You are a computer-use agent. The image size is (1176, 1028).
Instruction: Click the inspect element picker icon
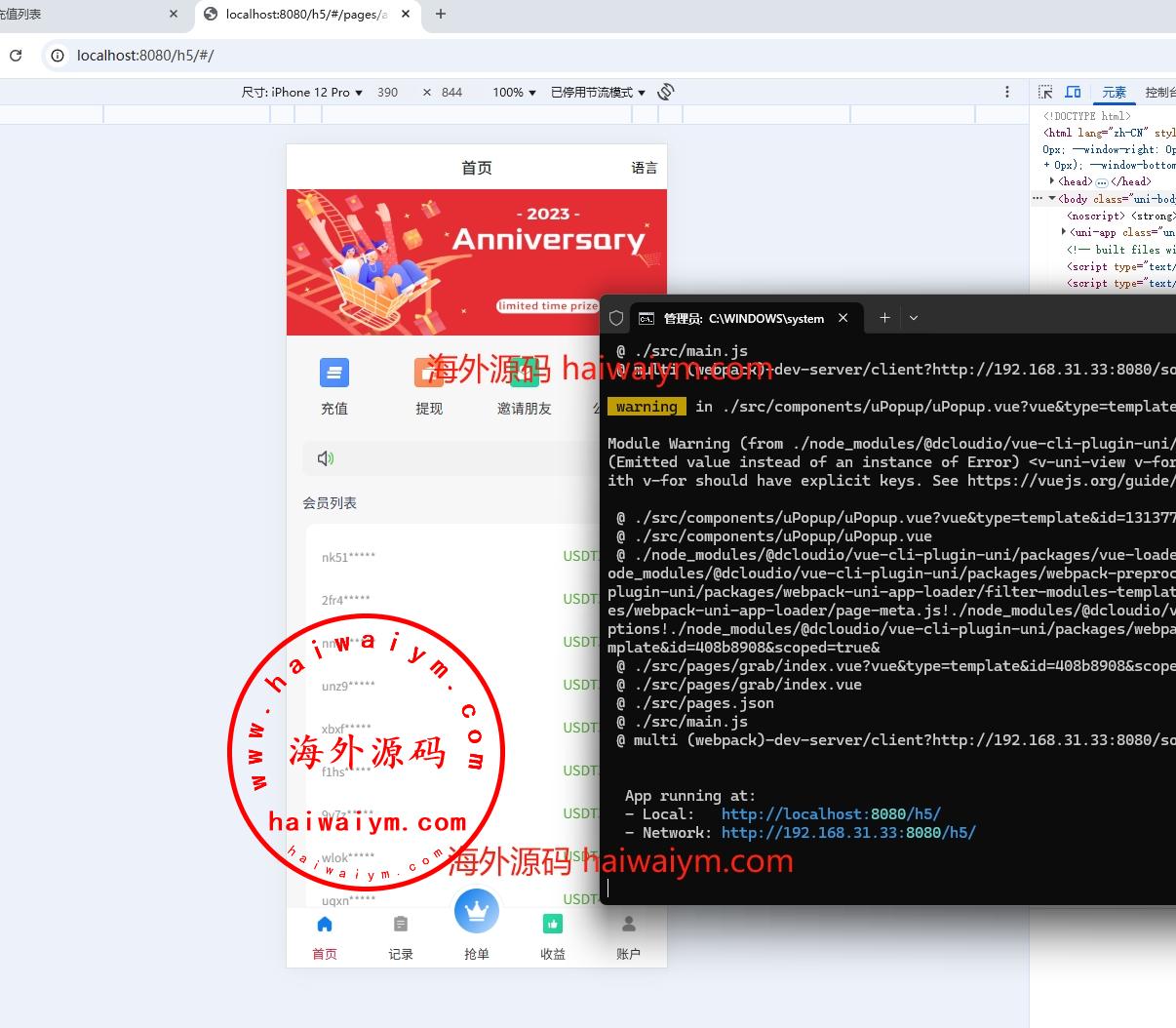tap(1045, 92)
